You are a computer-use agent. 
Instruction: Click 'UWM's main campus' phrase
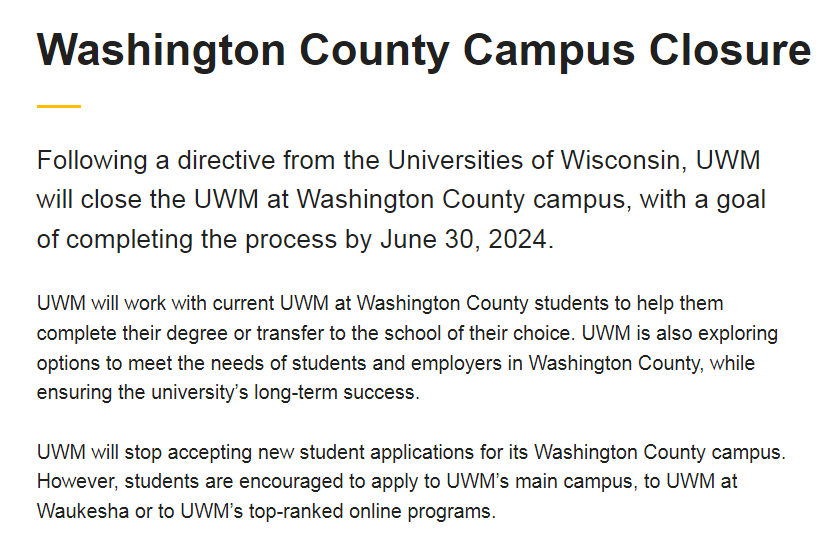coord(540,482)
